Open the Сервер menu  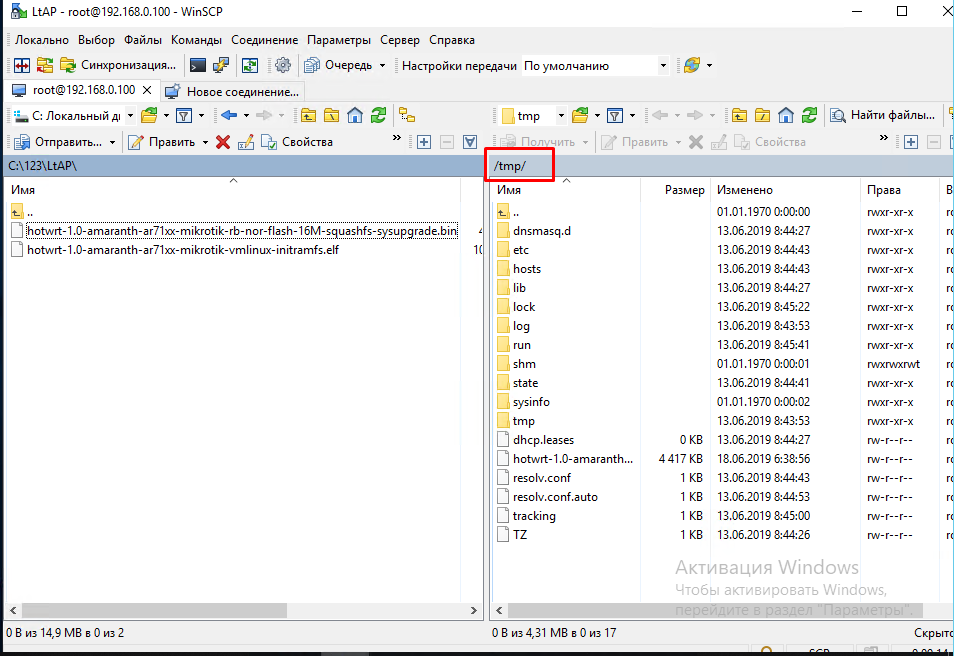tap(400, 40)
